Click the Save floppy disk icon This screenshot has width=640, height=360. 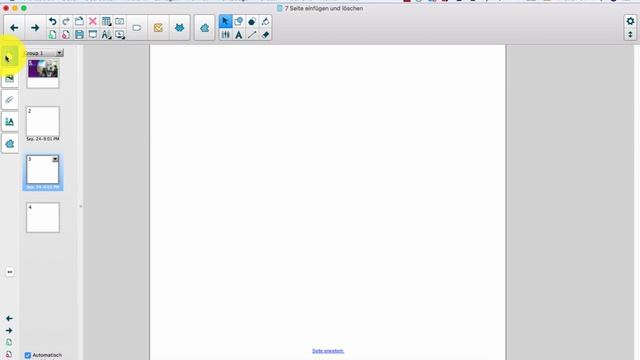(x=79, y=35)
